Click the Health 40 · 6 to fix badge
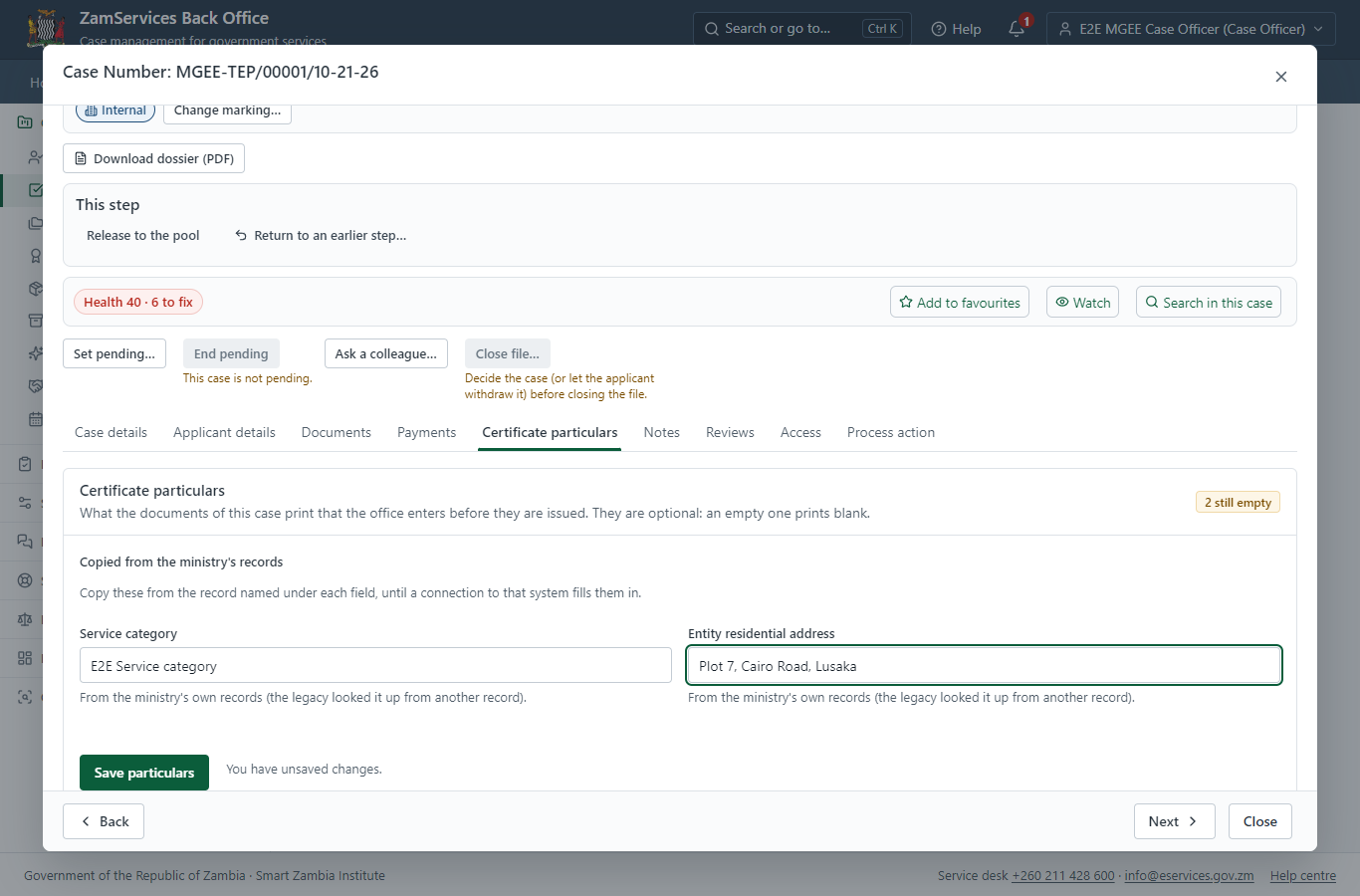This screenshot has height=896, width=1360. click(x=138, y=302)
